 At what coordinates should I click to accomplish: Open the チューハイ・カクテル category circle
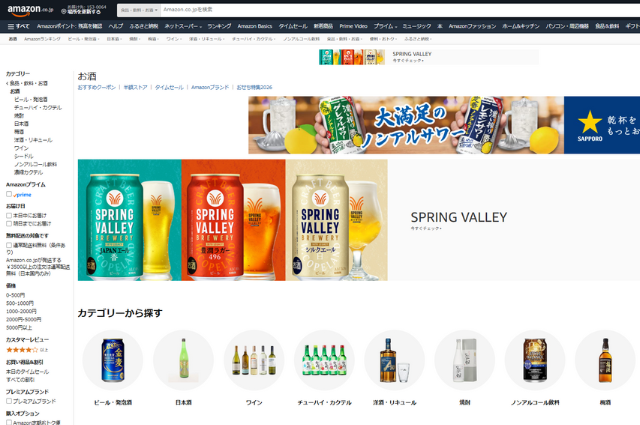pyautogui.click(x=324, y=360)
